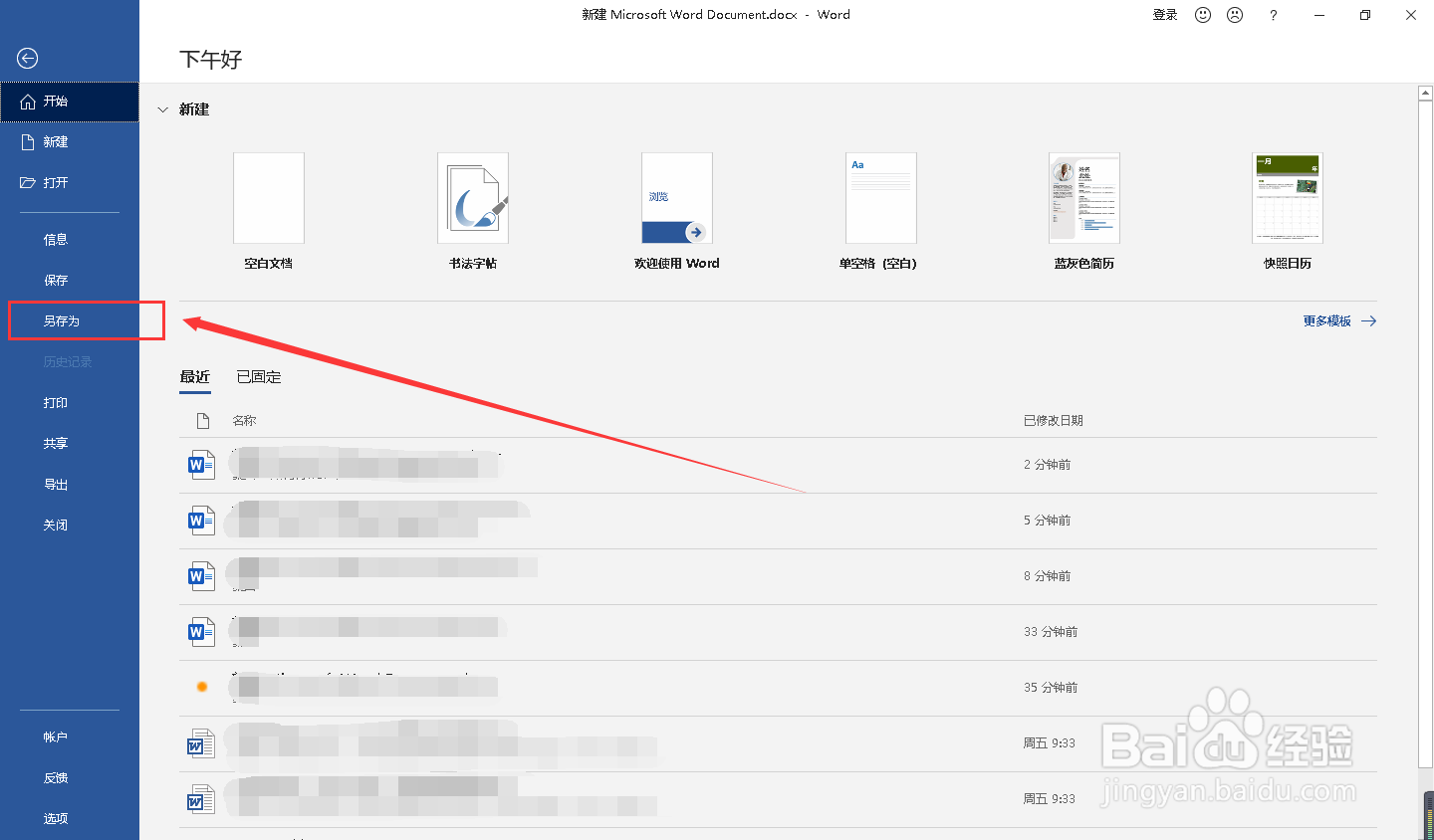Click the 33 分钟前 modified date
The width and height of the screenshot is (1434, 840).
[x=1051, y=632]
